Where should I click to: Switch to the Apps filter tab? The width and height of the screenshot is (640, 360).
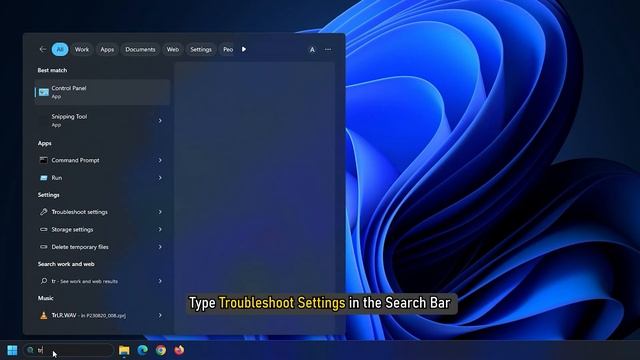click(x=107, y=49)
